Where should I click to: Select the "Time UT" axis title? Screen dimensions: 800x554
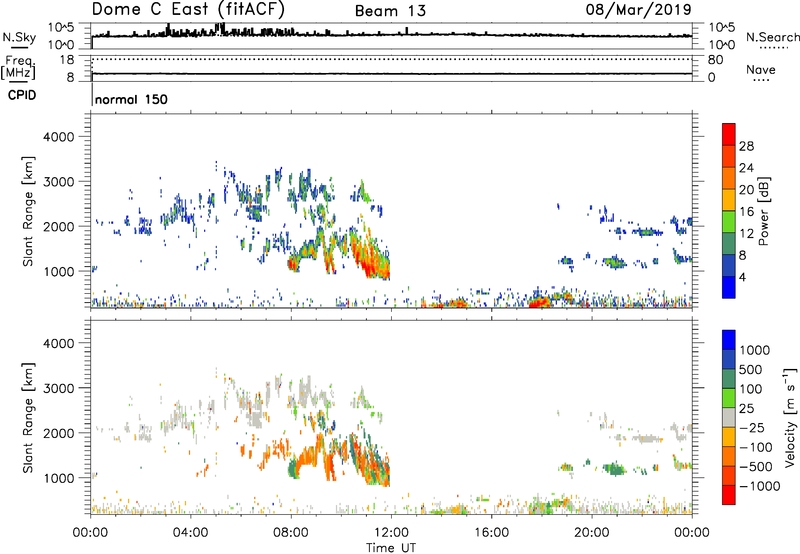click(x=391, y=548)
